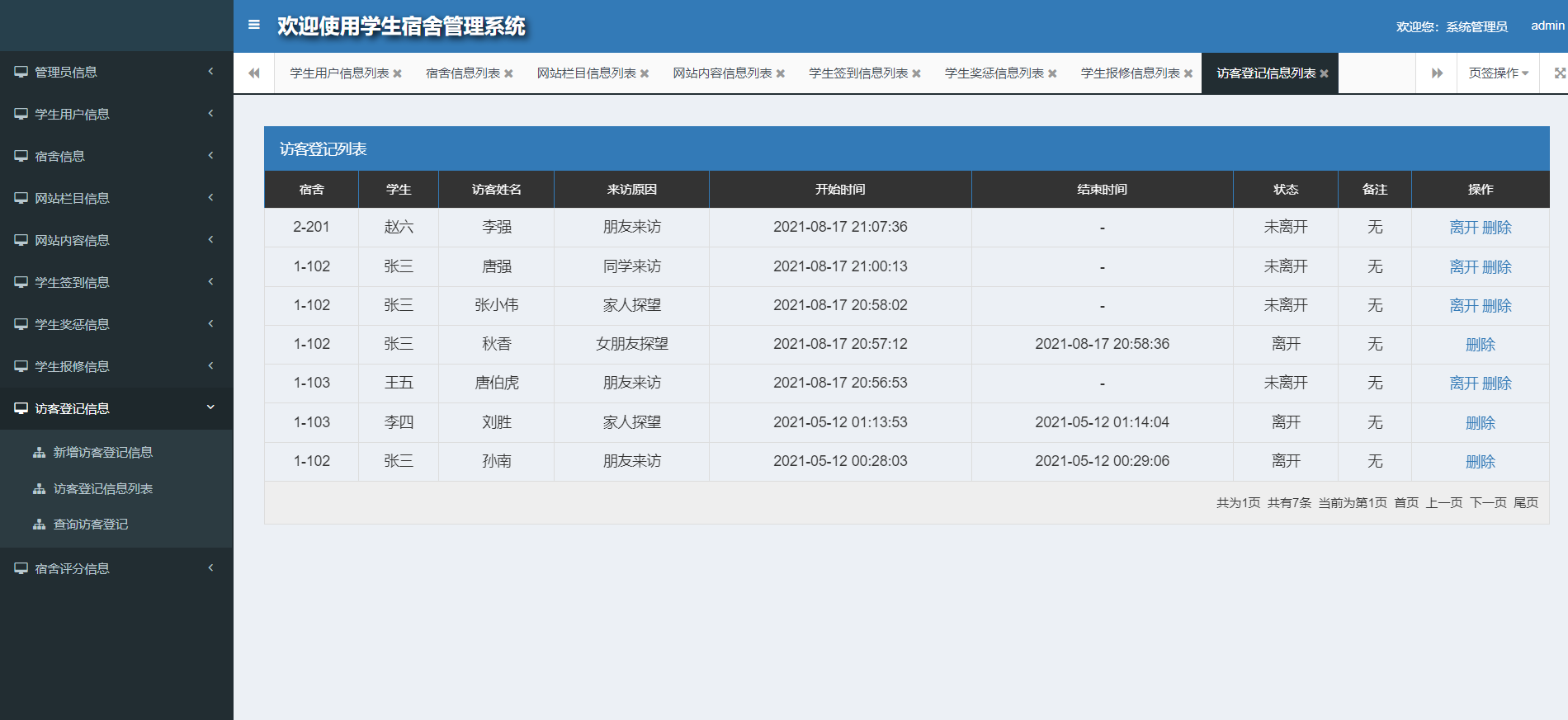Click the 开始时间 column header
Image resolution: width=1568 pixels, height=720 pixels.
coord(840,190)
